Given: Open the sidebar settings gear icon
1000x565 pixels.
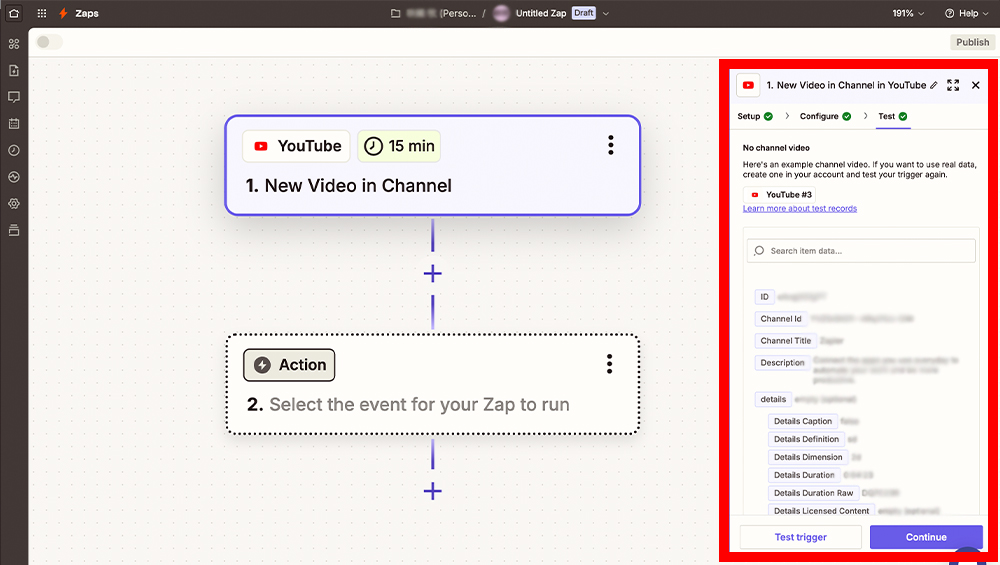Looking at the screenshot, I should tap(14, 204).
